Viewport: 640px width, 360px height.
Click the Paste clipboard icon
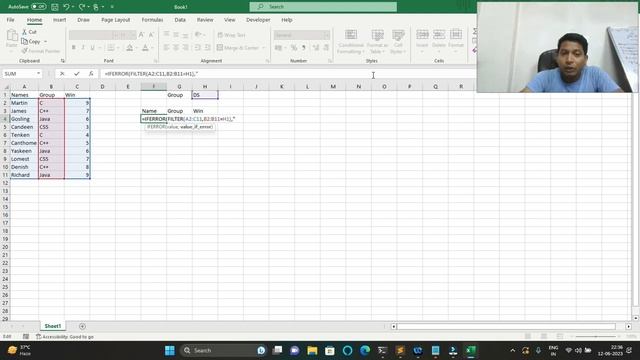coord(12,37)
